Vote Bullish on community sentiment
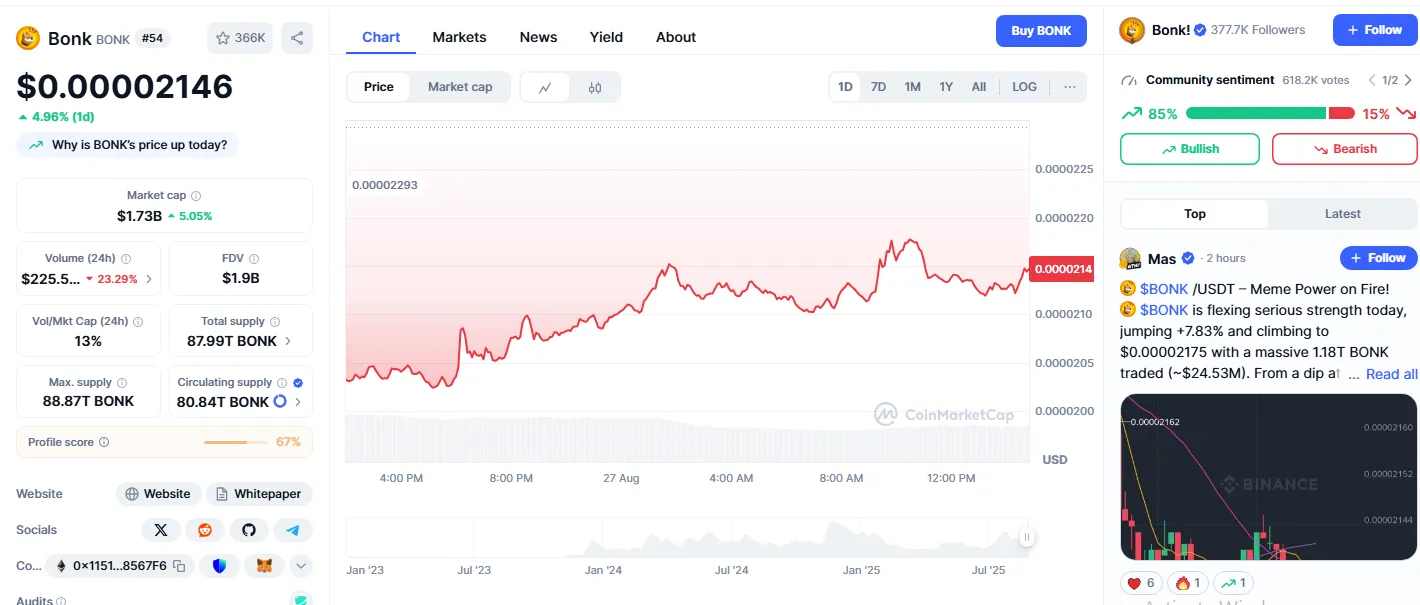 click(1189, 149)
